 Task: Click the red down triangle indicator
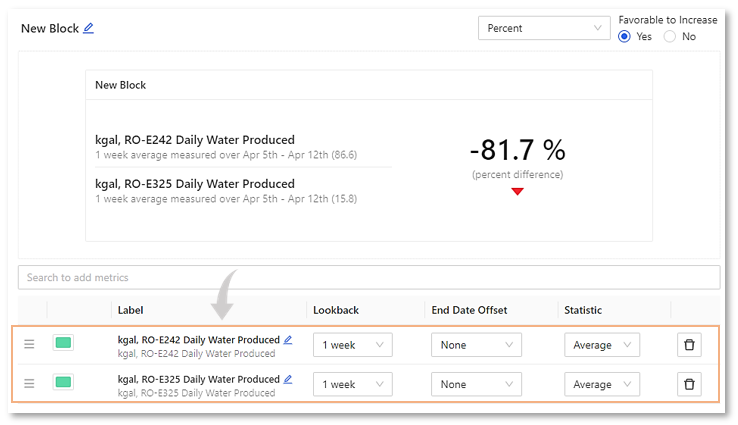pos(517,191)
